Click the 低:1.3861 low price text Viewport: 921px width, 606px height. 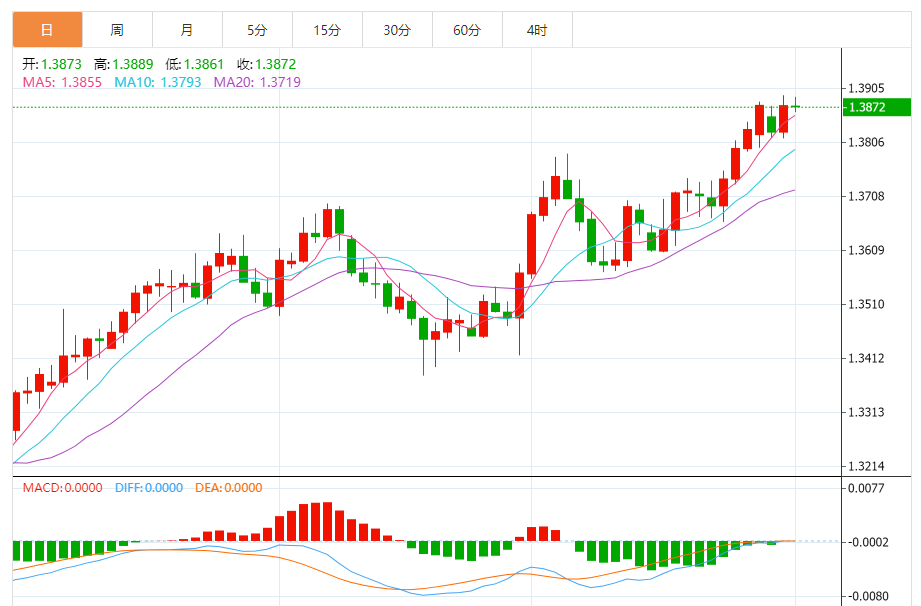coord(194,64)
